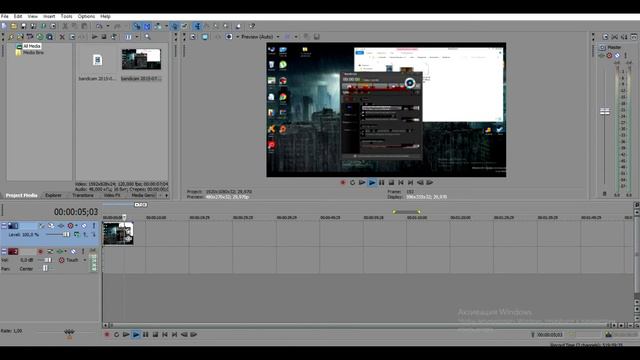
Task: Click the Render As icon in main toolbar
Action: 43,26
